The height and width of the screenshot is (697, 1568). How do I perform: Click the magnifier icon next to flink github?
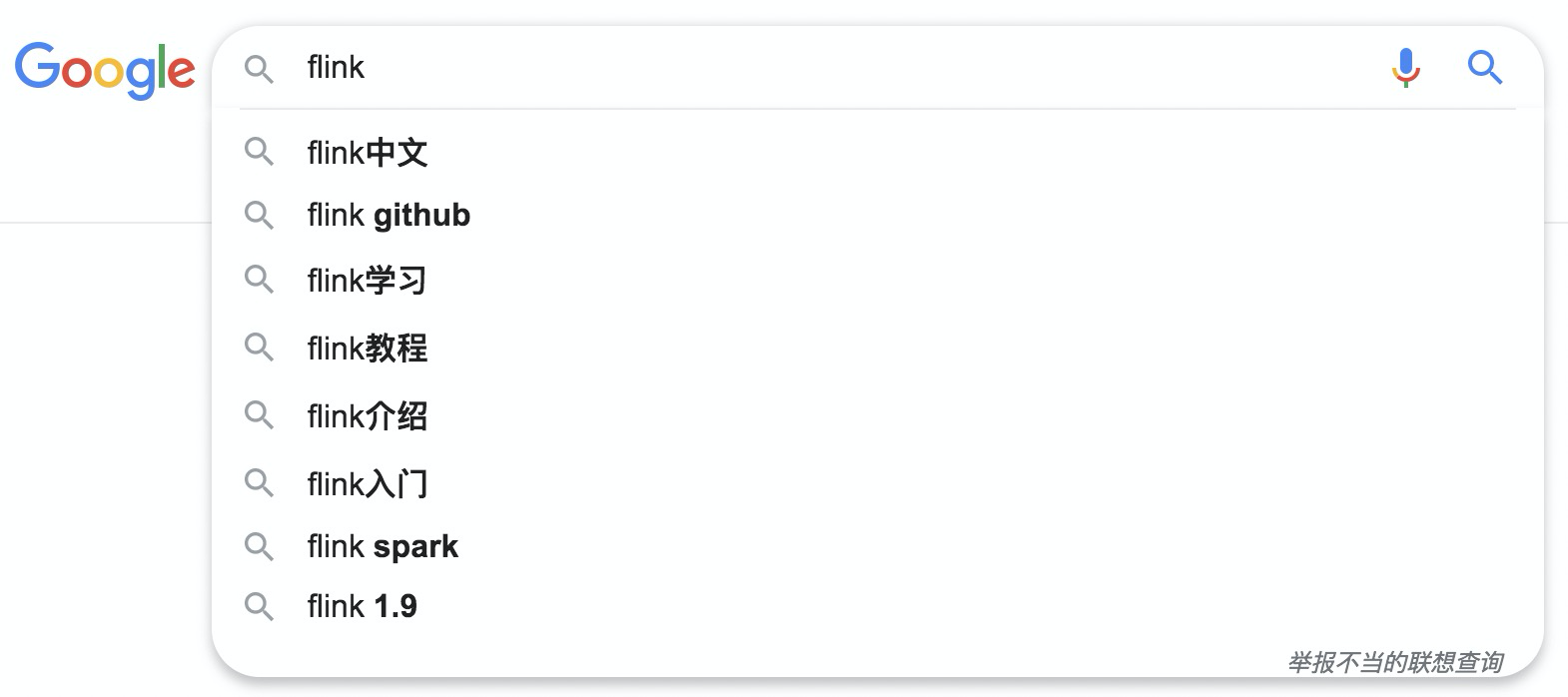point(259,215)
